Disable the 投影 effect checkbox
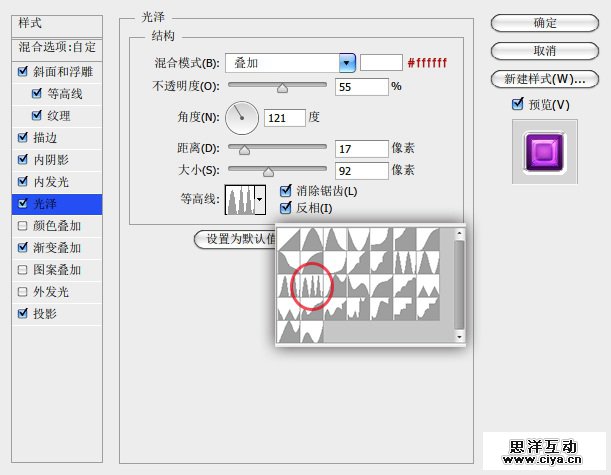The height and width of the screenshot is (475, 611). pos(23,313)
